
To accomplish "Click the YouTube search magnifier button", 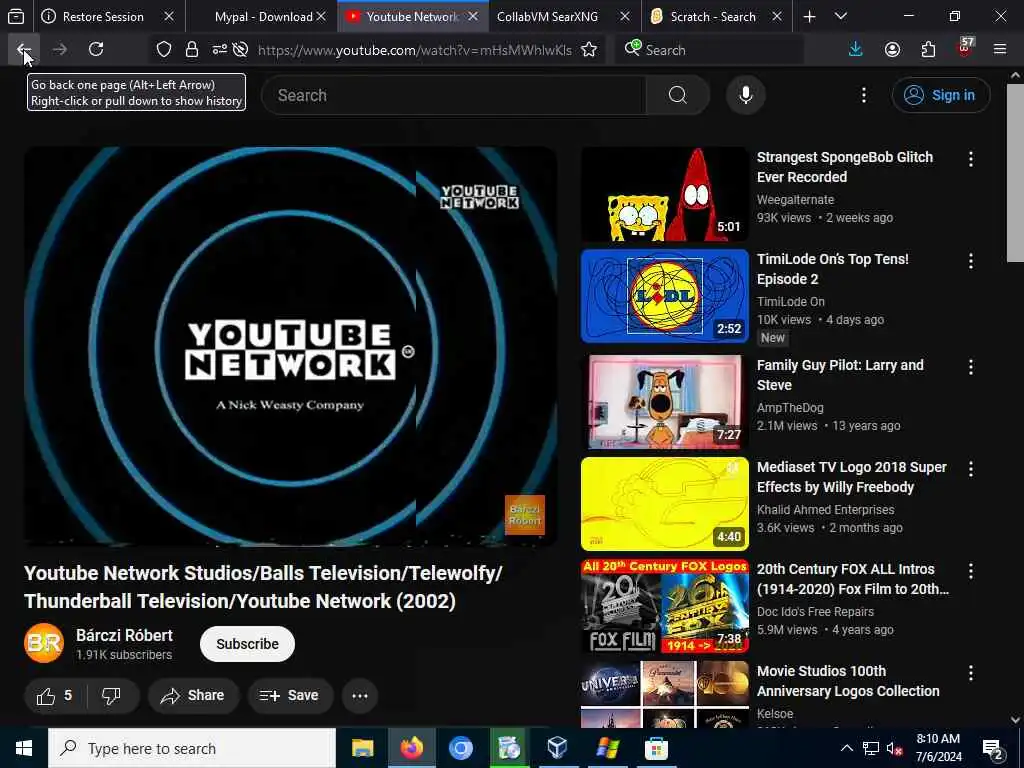I will point(678,95).
